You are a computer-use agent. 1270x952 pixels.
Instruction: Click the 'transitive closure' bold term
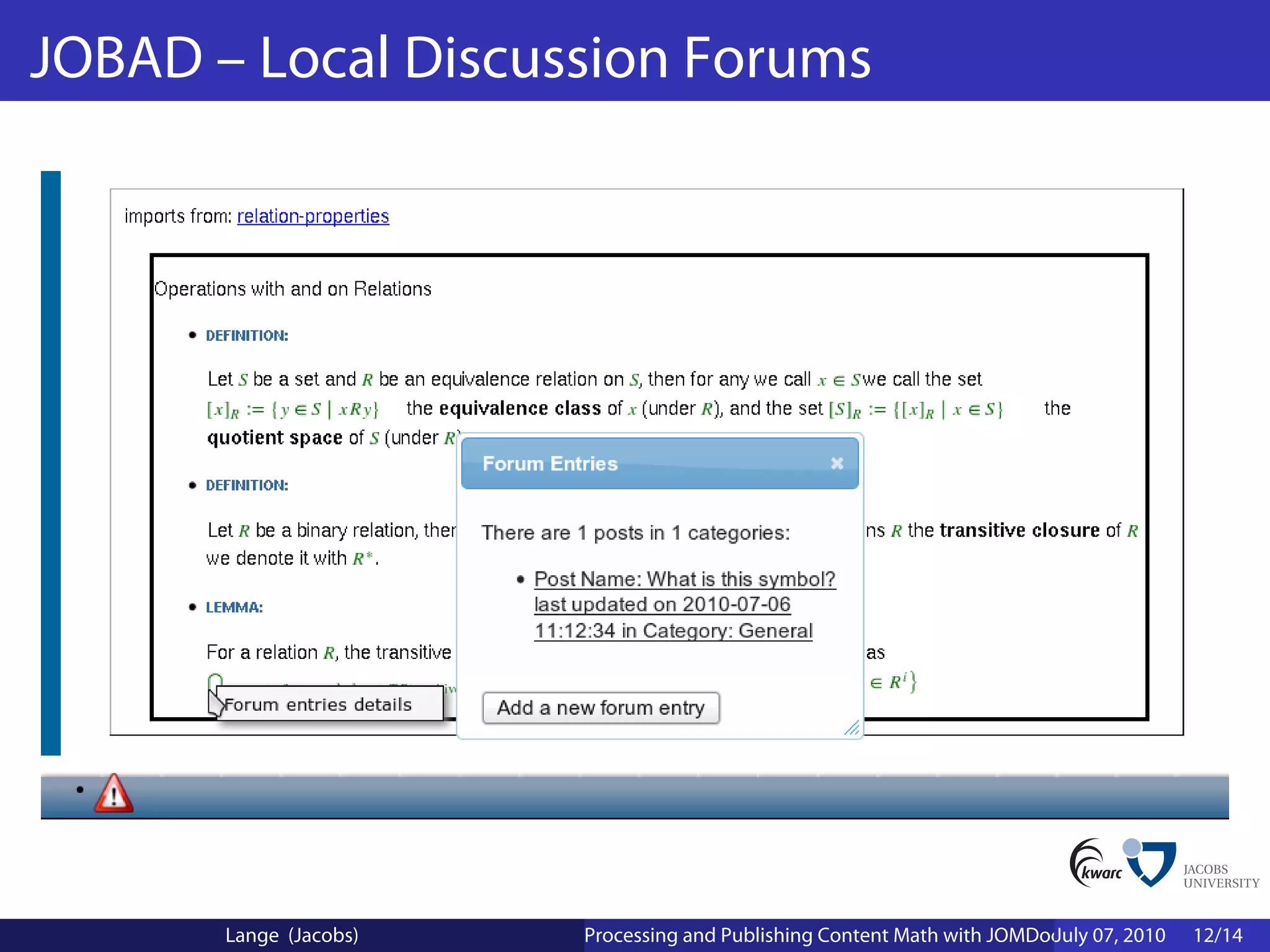pyautogui.click(x=1019, y=531)
